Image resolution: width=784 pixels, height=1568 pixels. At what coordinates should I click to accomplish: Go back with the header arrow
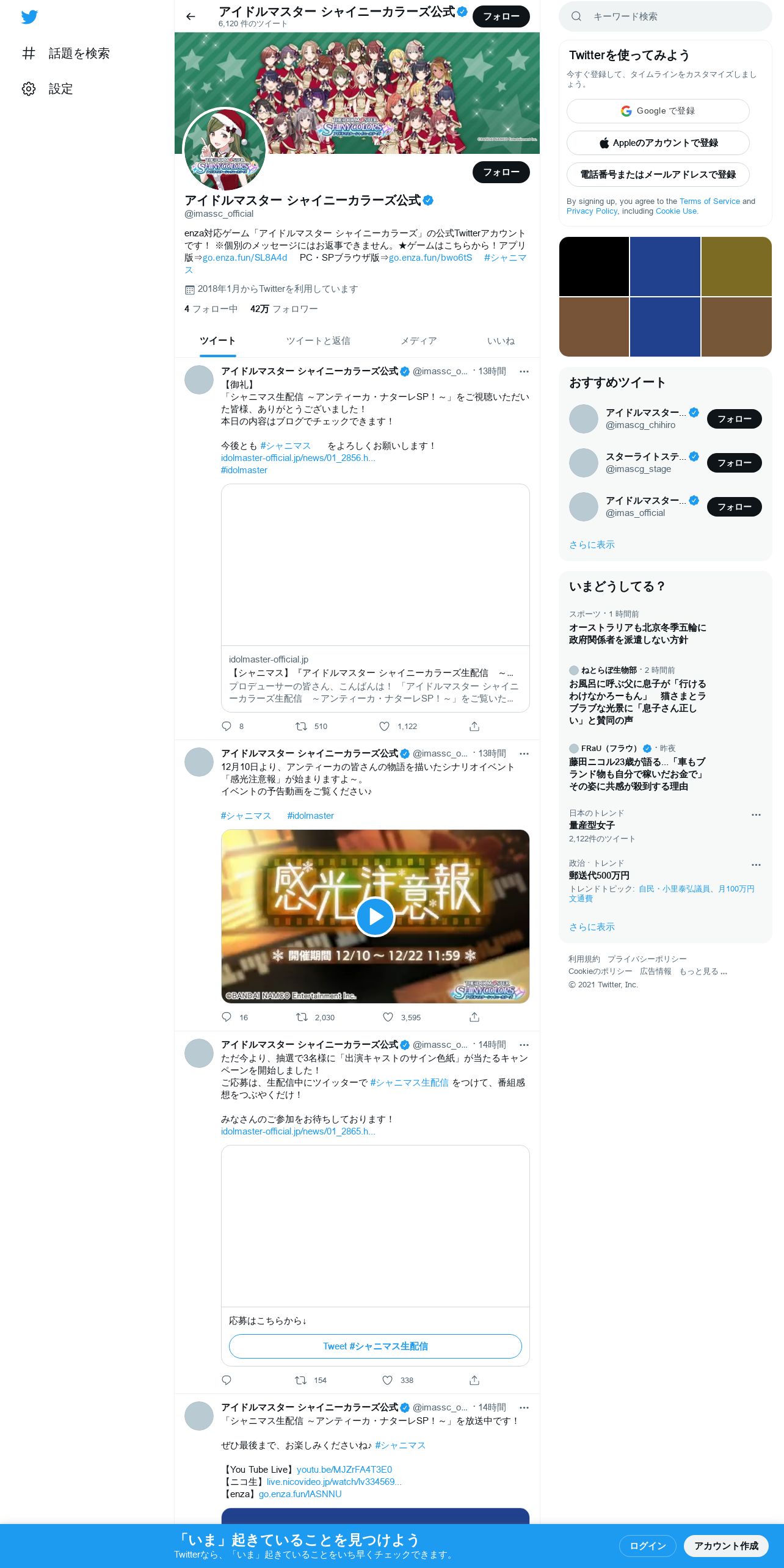(191, 16)
